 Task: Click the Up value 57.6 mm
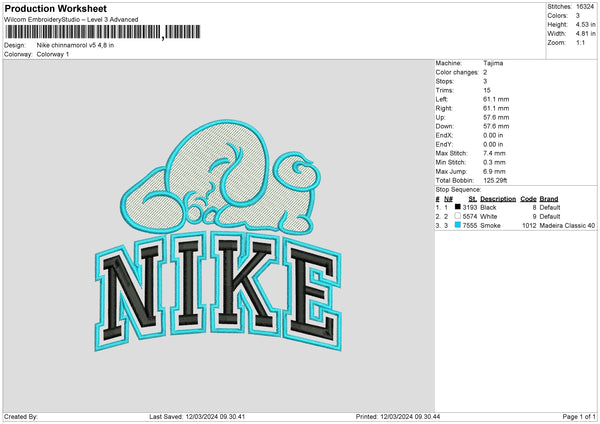pyautogui.click(x=496, y=117)
